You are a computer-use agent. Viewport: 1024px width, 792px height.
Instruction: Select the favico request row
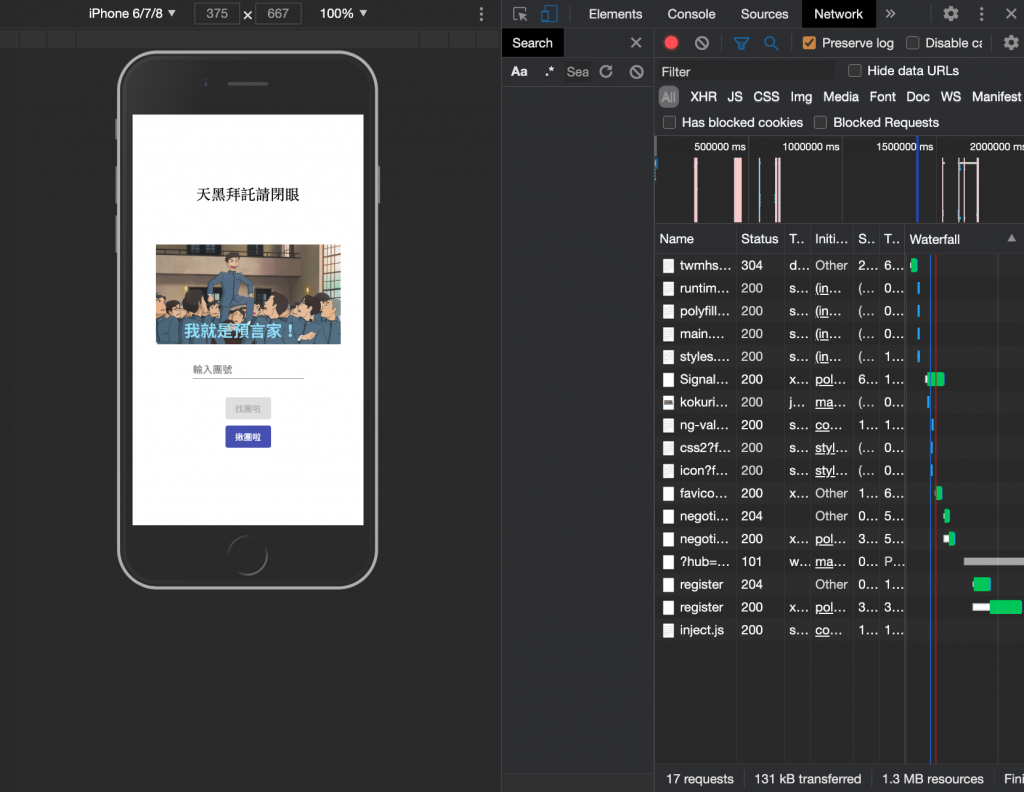(839, 494)
